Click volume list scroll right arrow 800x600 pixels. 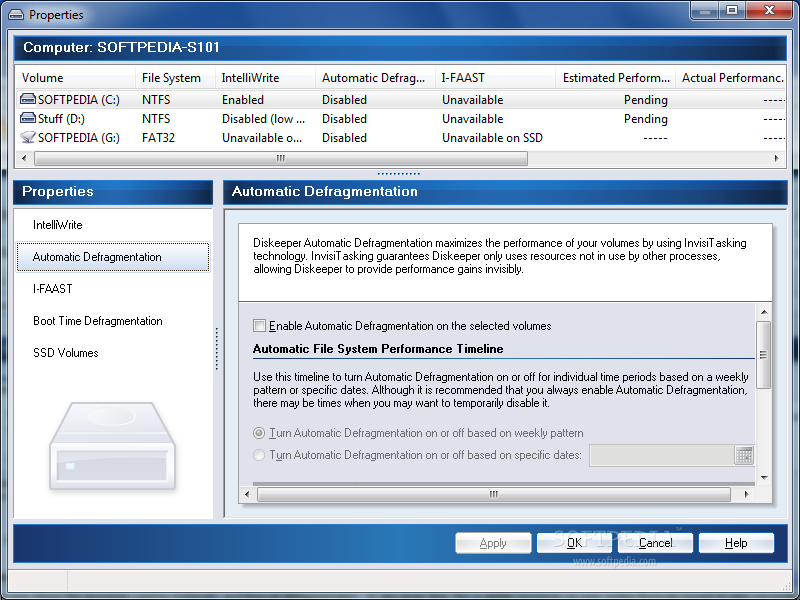(x=777, y=158)
